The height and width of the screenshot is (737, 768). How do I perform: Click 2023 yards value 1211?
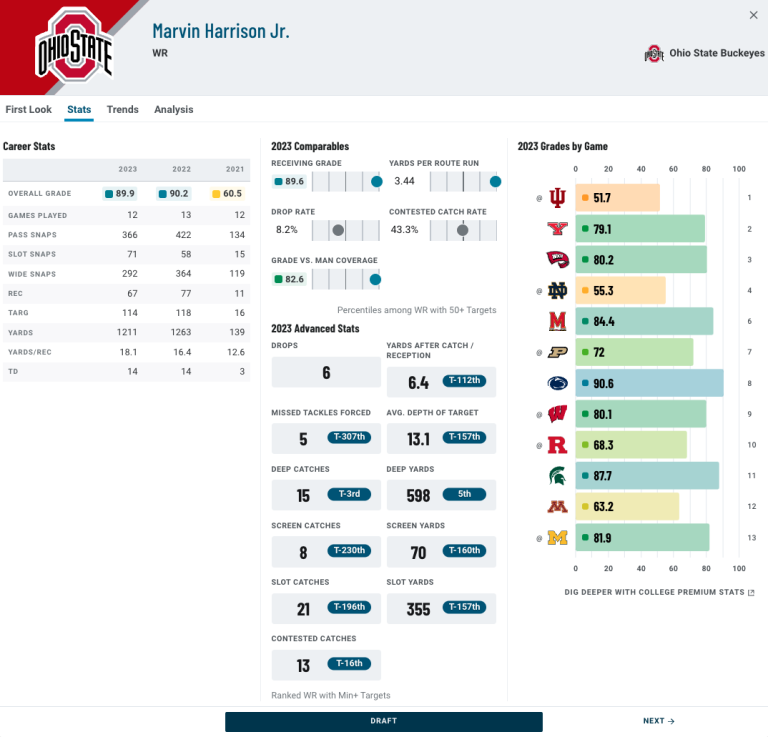(x=127, y=332)
